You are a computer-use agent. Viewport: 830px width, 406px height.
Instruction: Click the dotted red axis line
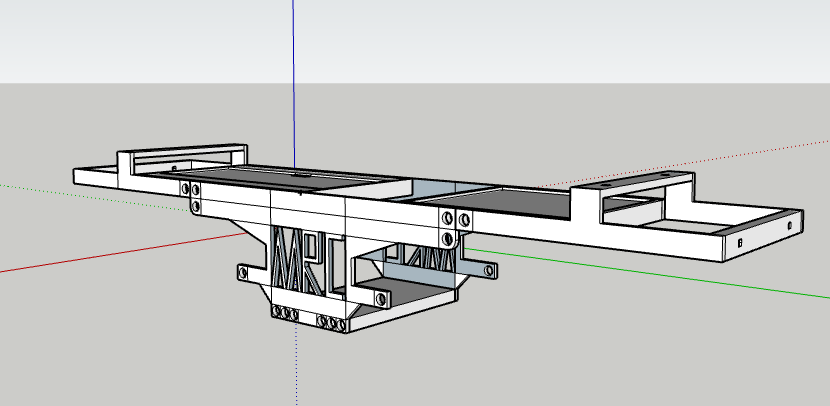[x=683, y=164]
